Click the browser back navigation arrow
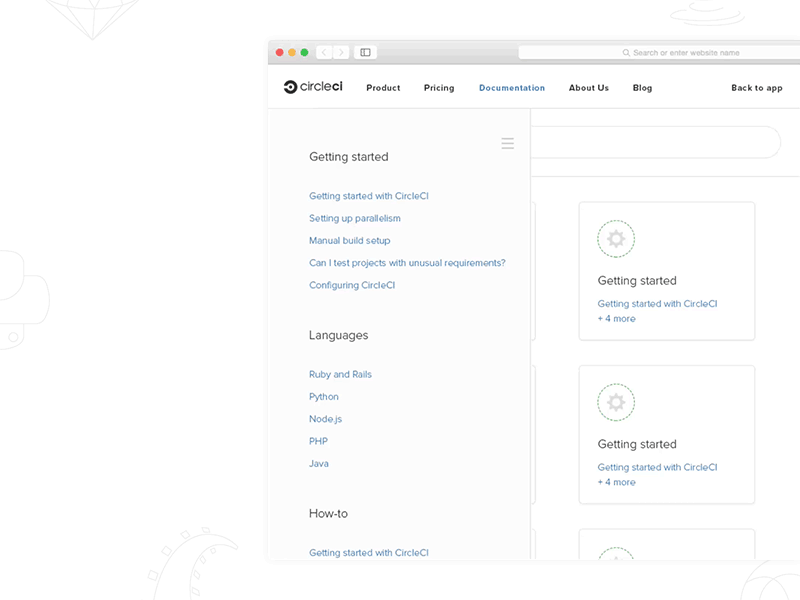 tap(324, 52)
